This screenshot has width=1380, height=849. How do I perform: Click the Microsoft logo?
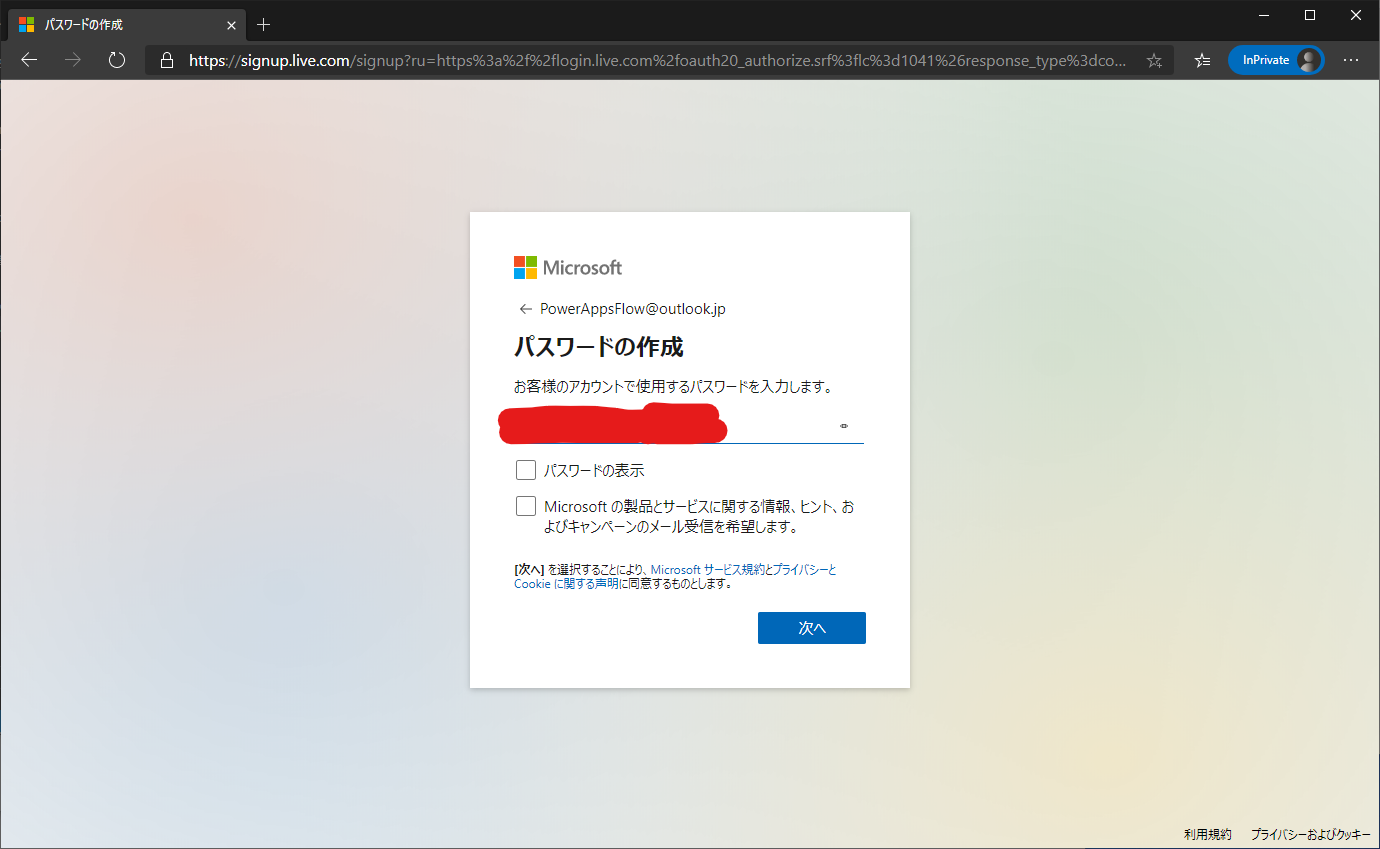tap(568, 268)
